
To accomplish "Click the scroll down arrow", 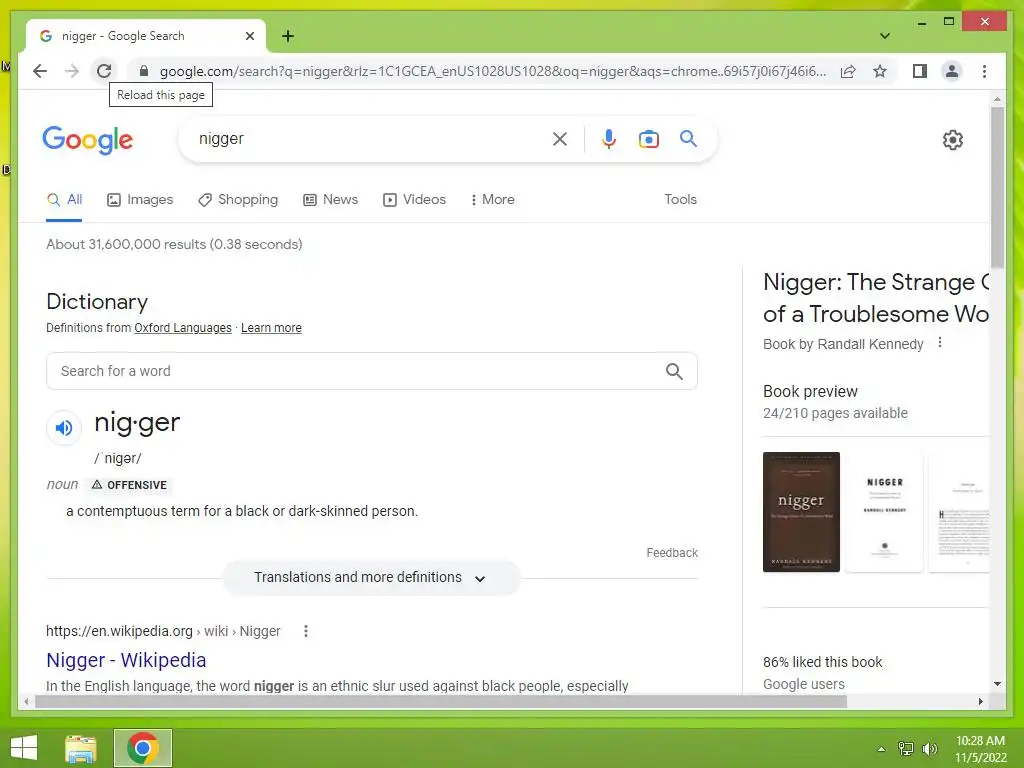I will point(997,684).
